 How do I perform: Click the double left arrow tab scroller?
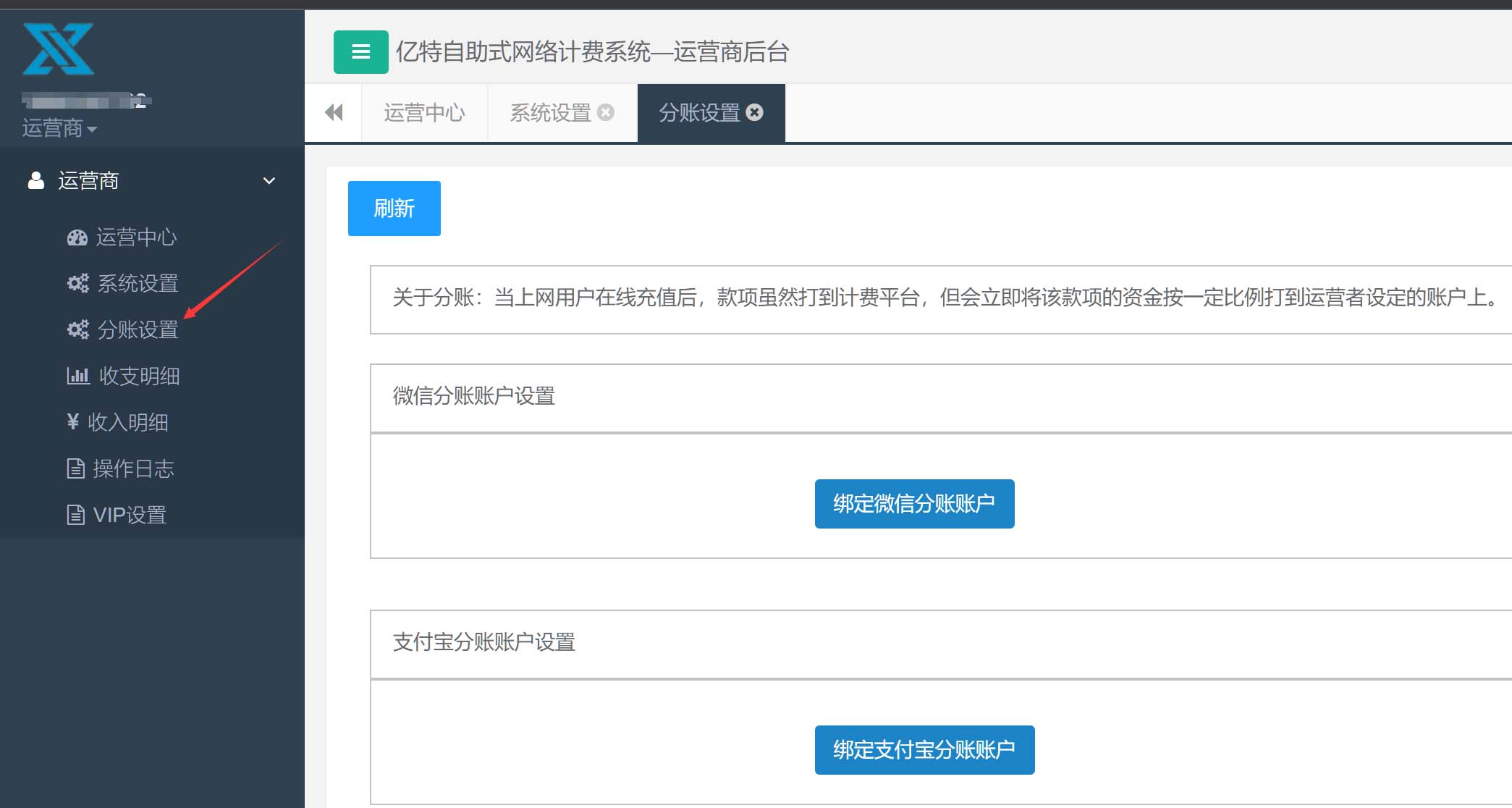click(334, 112)
